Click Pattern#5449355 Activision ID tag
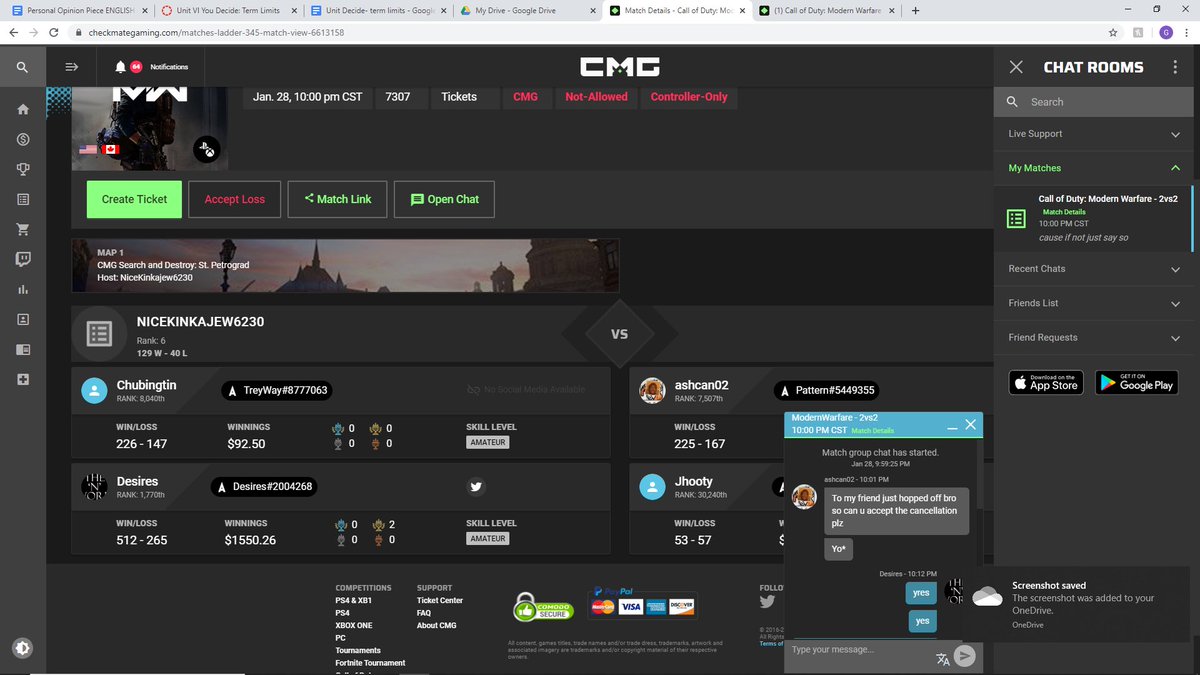Screen dimensions: 1200x675 click(x=825, y=390)
